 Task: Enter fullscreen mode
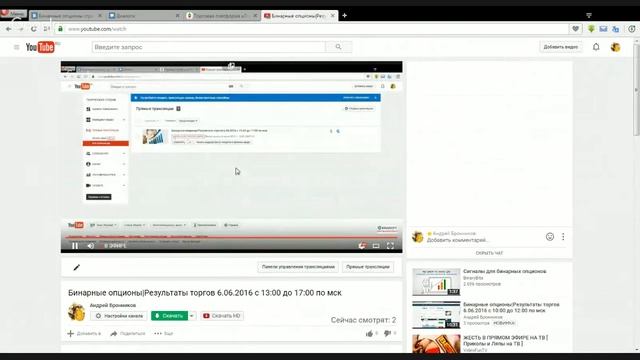point(390,246)
